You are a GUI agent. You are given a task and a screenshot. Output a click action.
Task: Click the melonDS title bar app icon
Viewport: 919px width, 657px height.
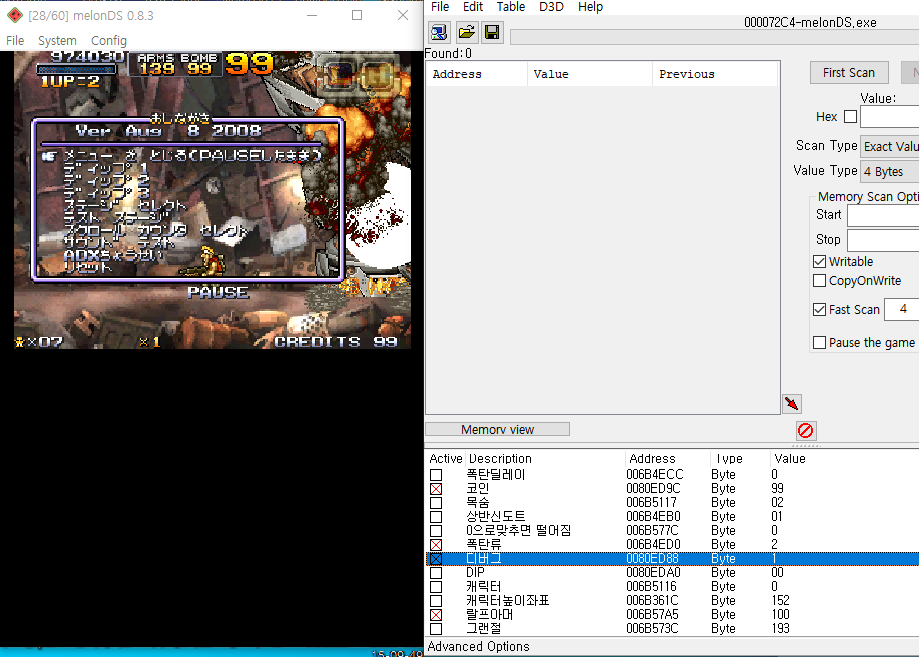click(15, 15)
